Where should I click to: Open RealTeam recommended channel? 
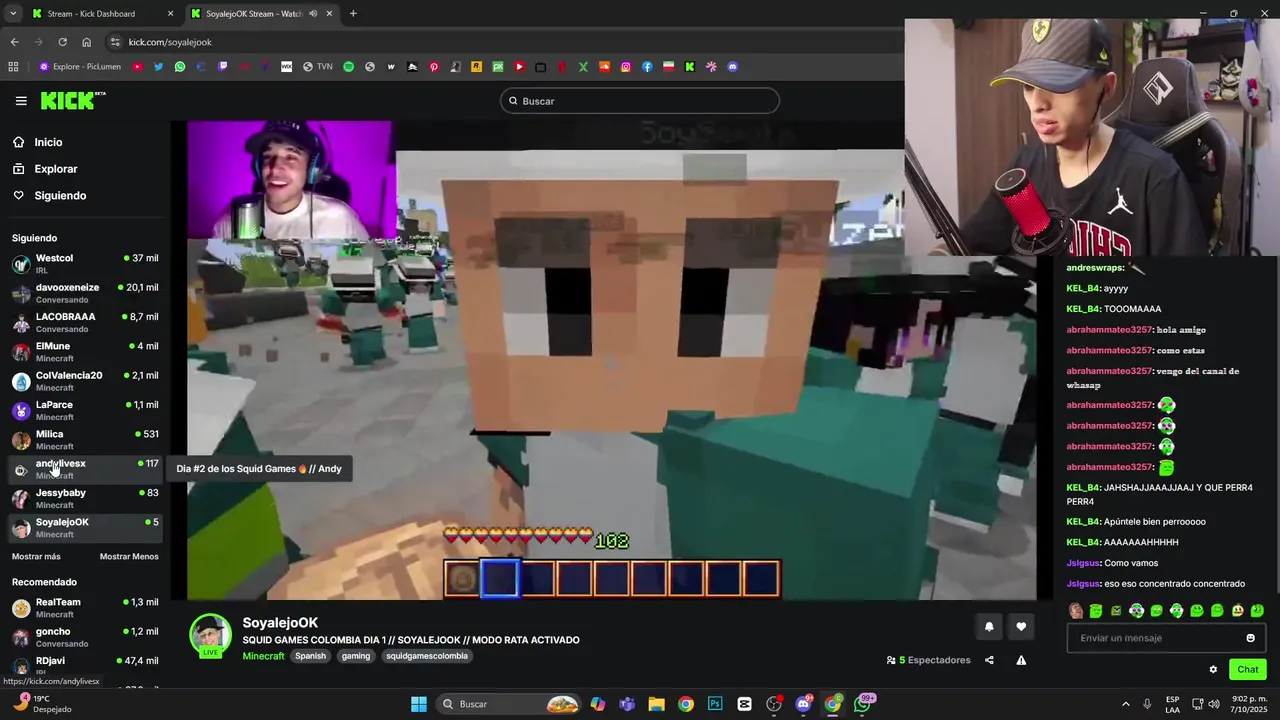(85, 608)
